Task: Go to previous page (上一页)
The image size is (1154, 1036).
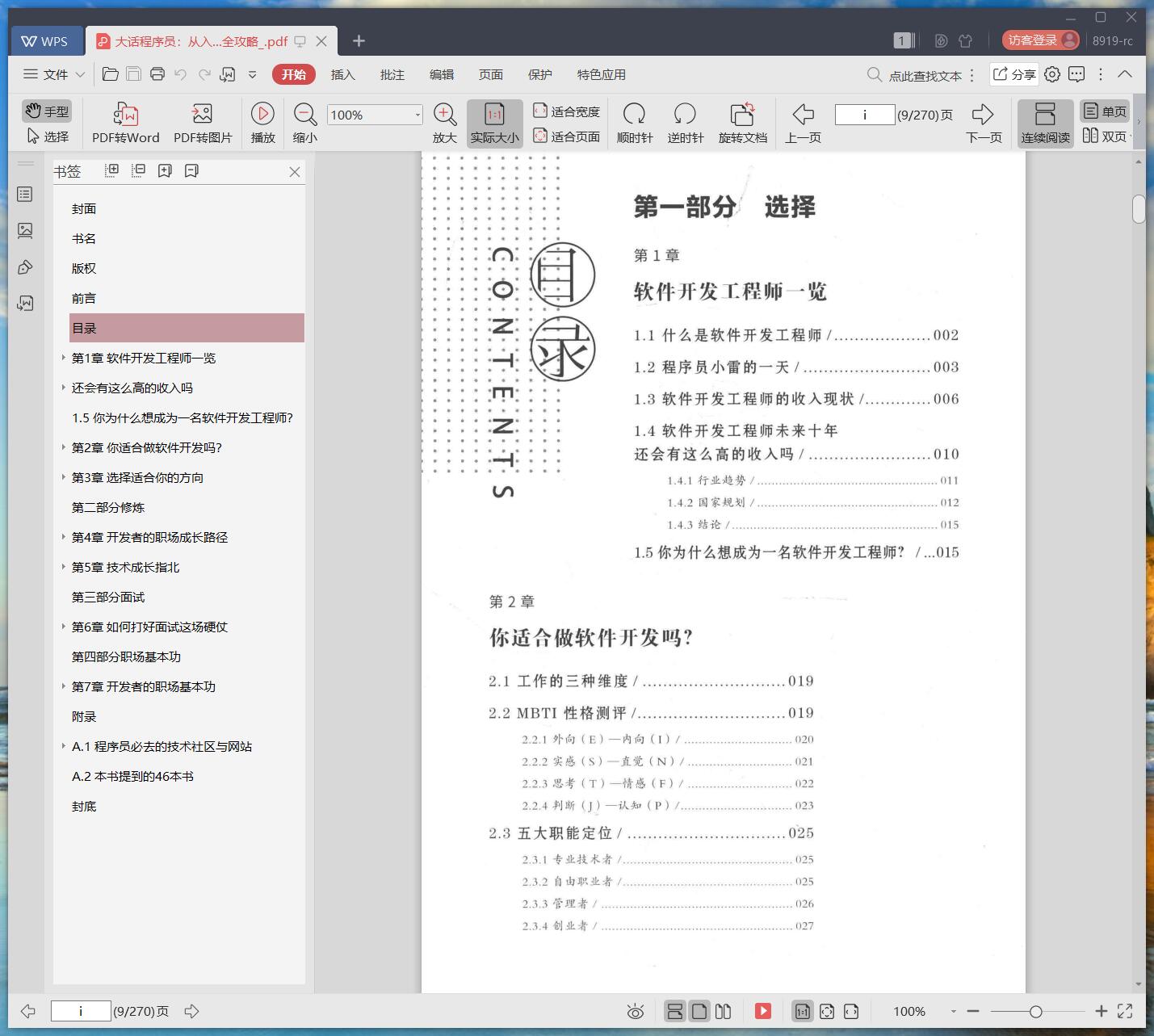Action: (803, 124)
